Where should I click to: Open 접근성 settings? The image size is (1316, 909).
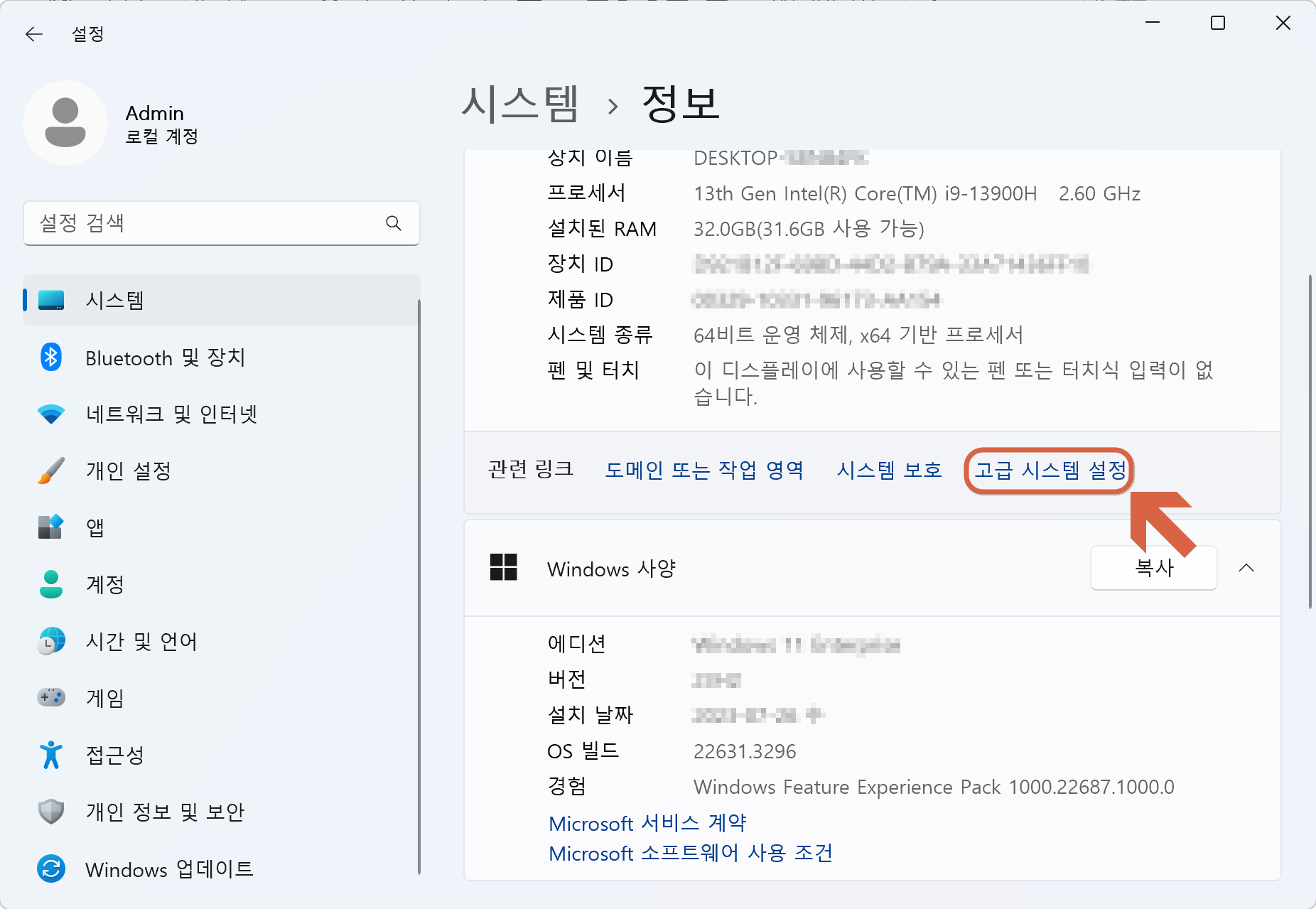point(222,755)
